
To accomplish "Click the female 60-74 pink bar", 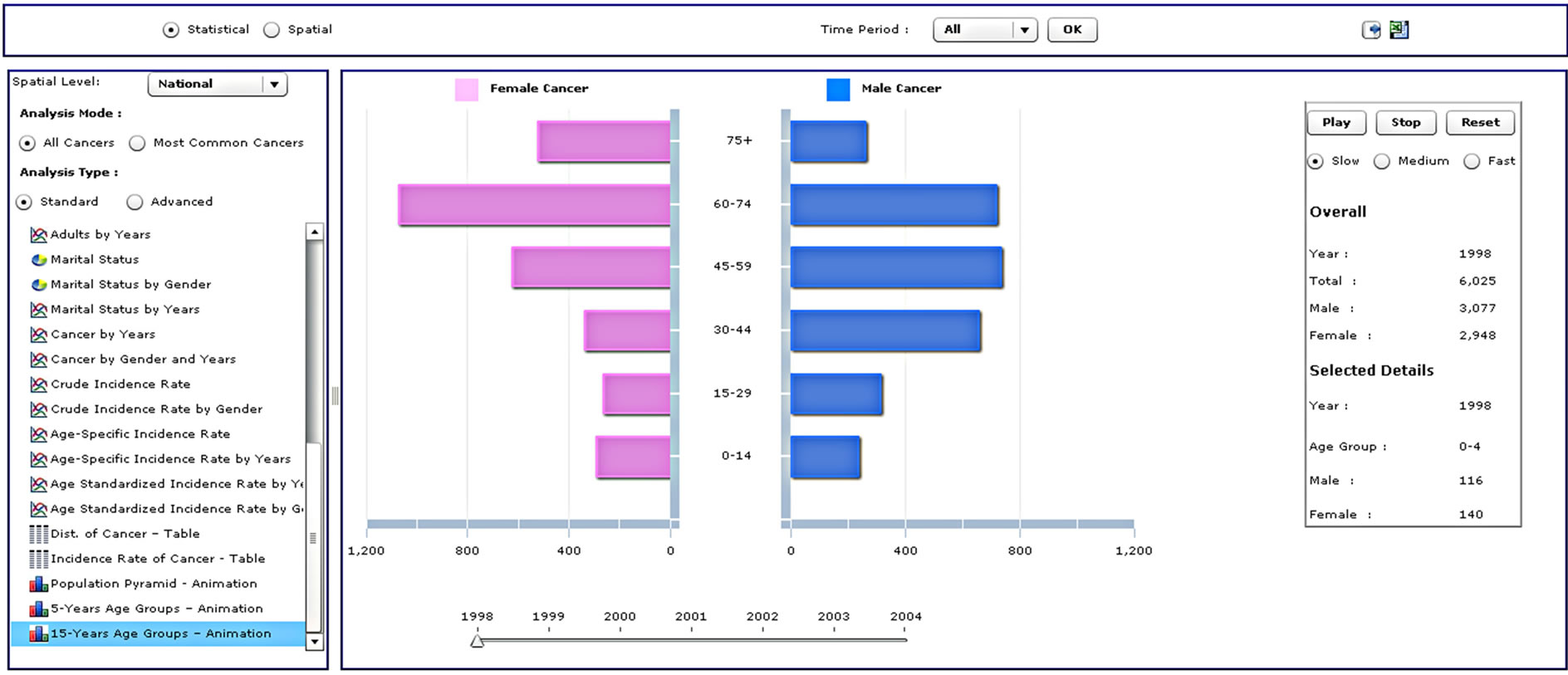I will click(x=534, y=205).
